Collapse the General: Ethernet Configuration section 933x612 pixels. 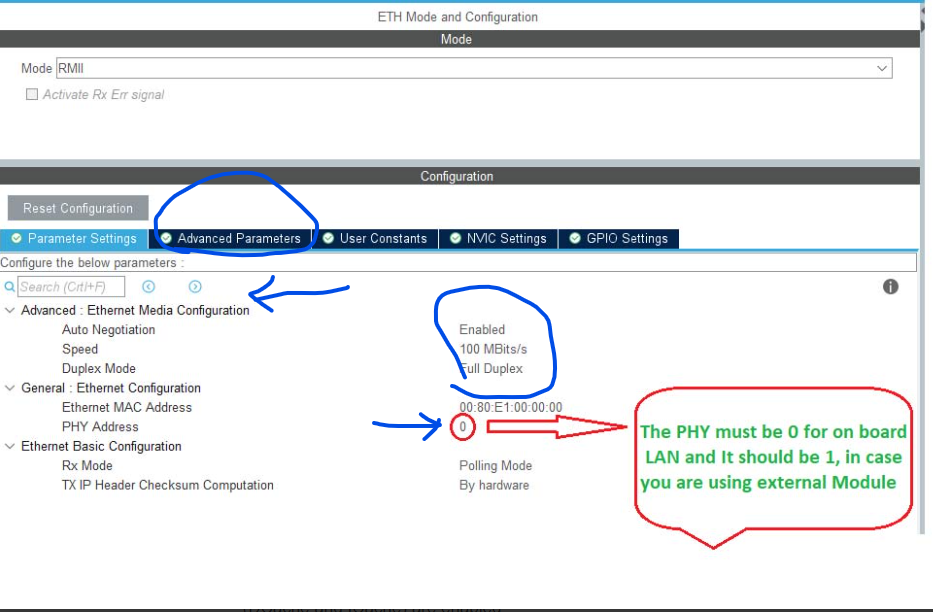click(8, 388)
